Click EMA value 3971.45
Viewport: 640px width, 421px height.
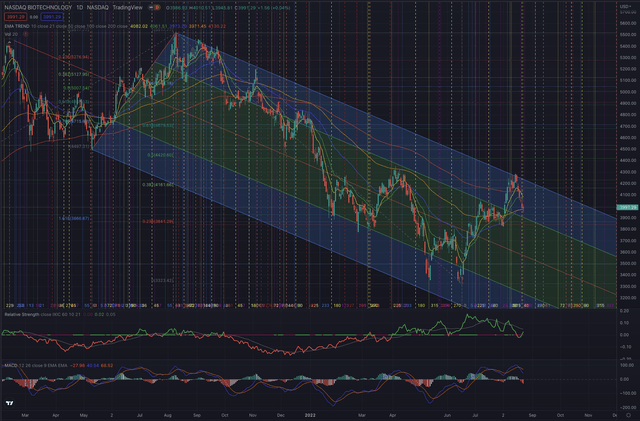pyautogui.click(x=198, y=26)
